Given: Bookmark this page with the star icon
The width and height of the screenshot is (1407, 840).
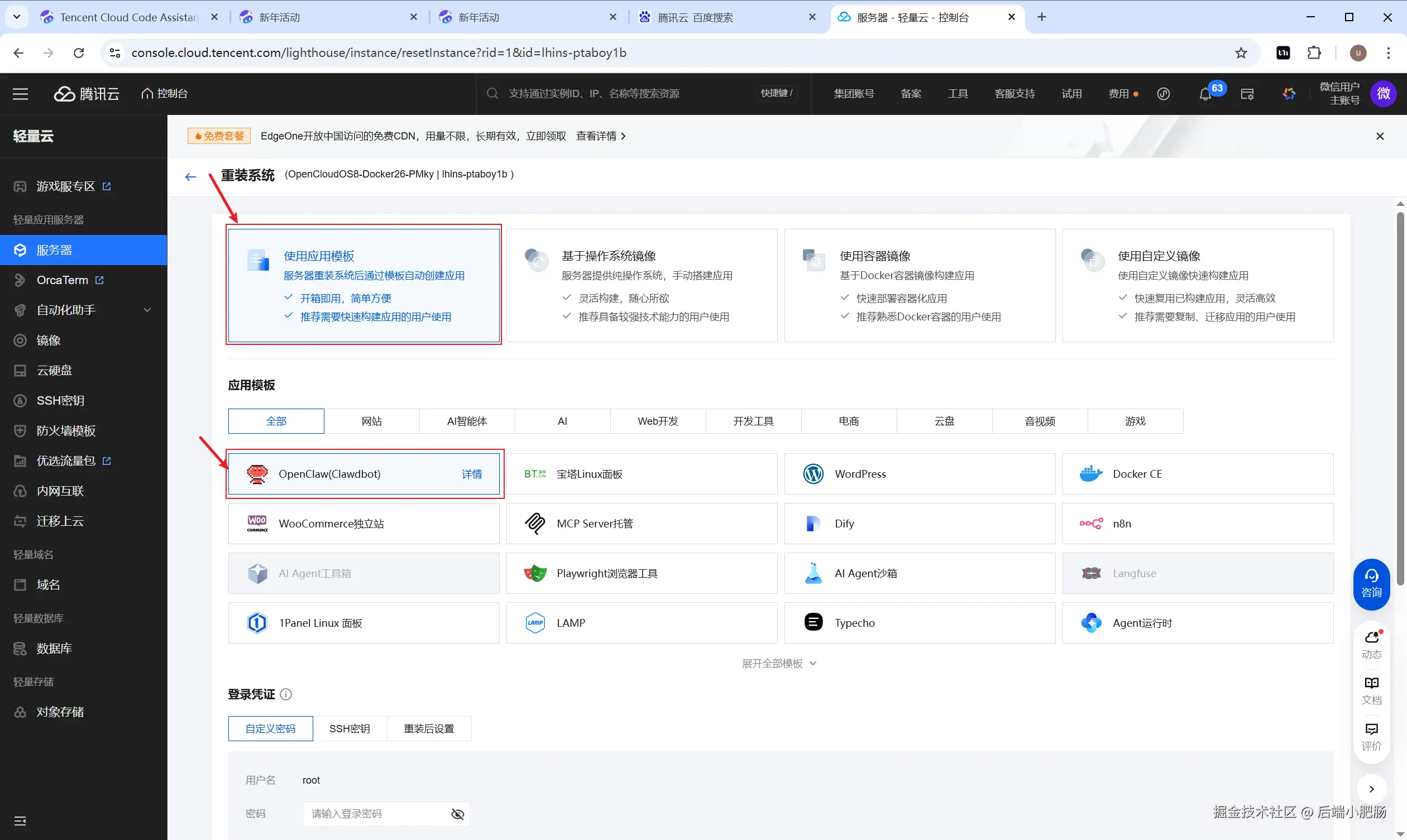Looking at the screenshot, I should pyautogui.click(x=1241, y=53).
